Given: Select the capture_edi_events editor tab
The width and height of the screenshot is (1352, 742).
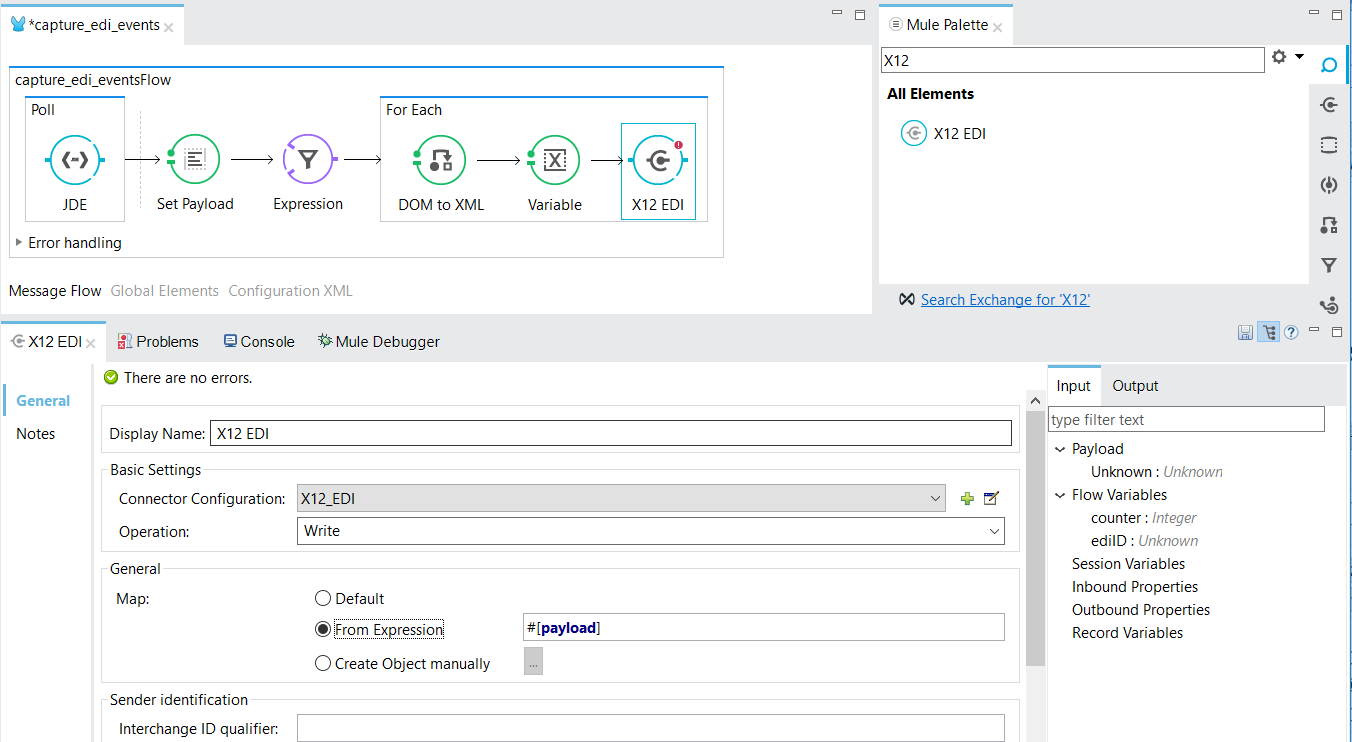Looking at the screenshot, I should click(x=94, y=25).
